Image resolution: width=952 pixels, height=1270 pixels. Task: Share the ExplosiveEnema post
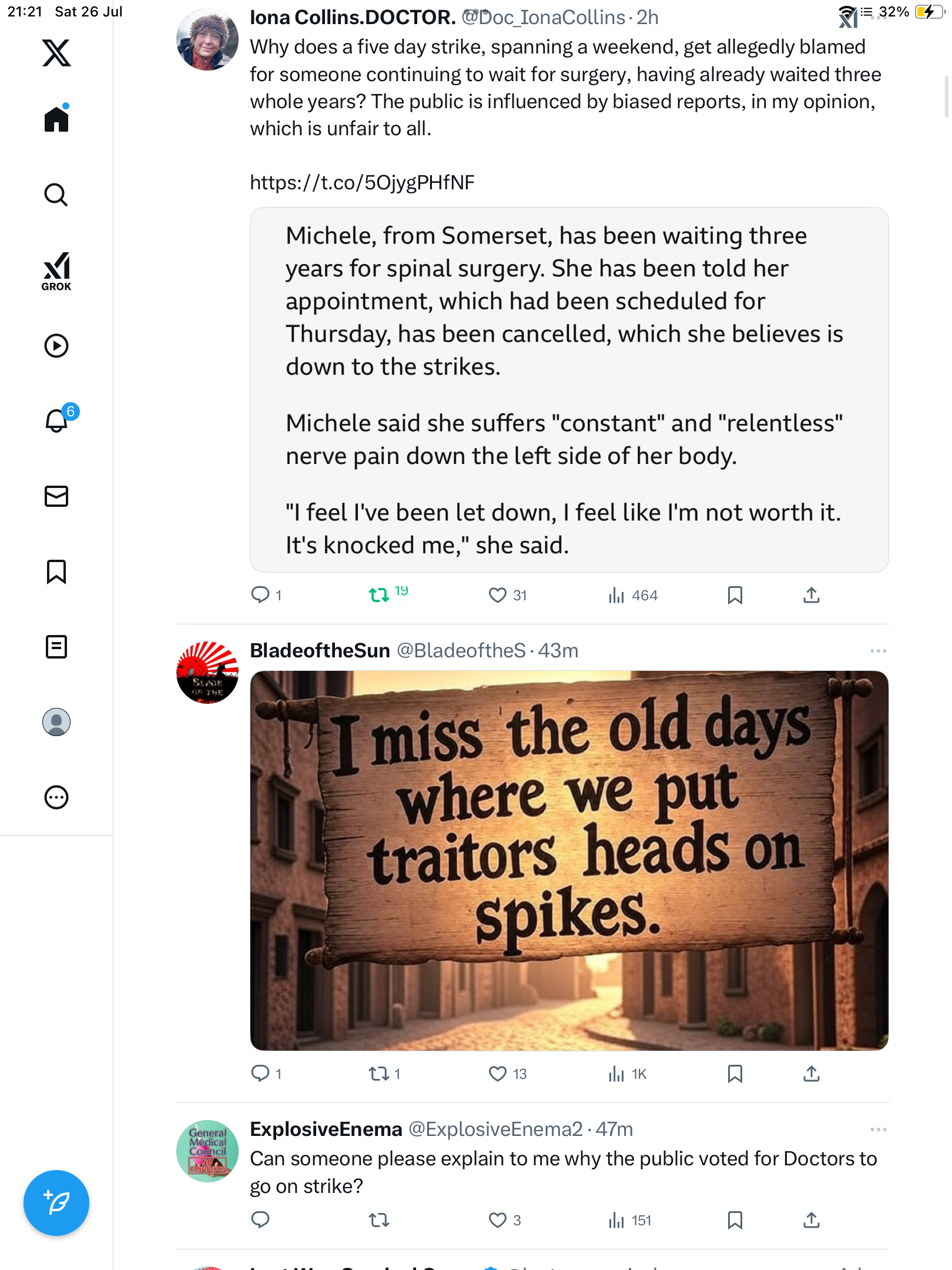[812, 1221]
